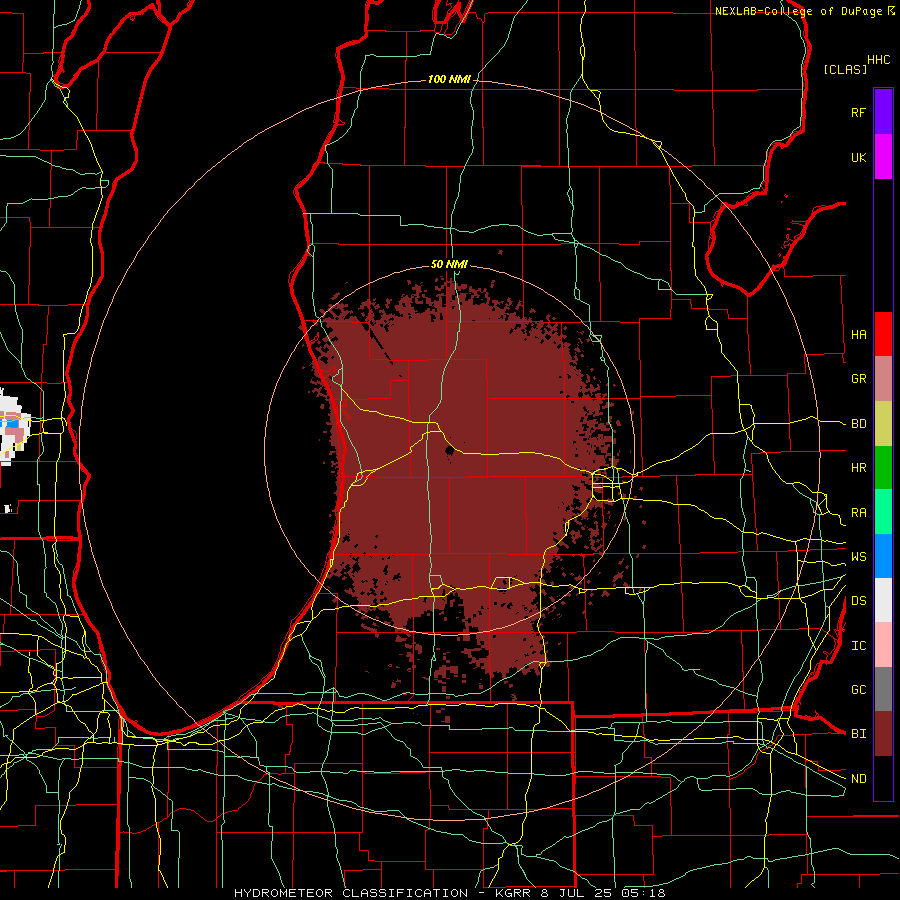
Task: Click the IC legend label
Action: click(858, 646)
